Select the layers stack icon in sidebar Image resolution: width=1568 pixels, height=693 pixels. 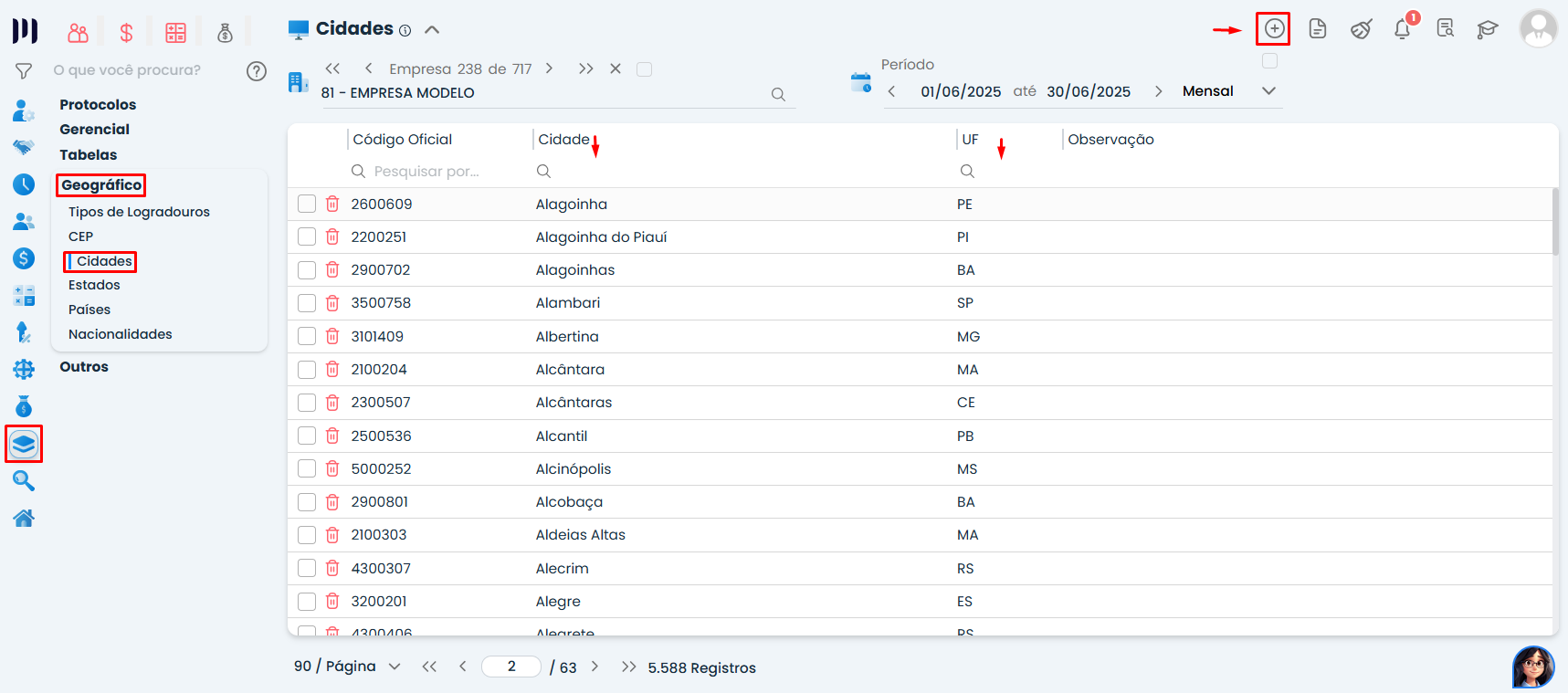coord(24,444)
